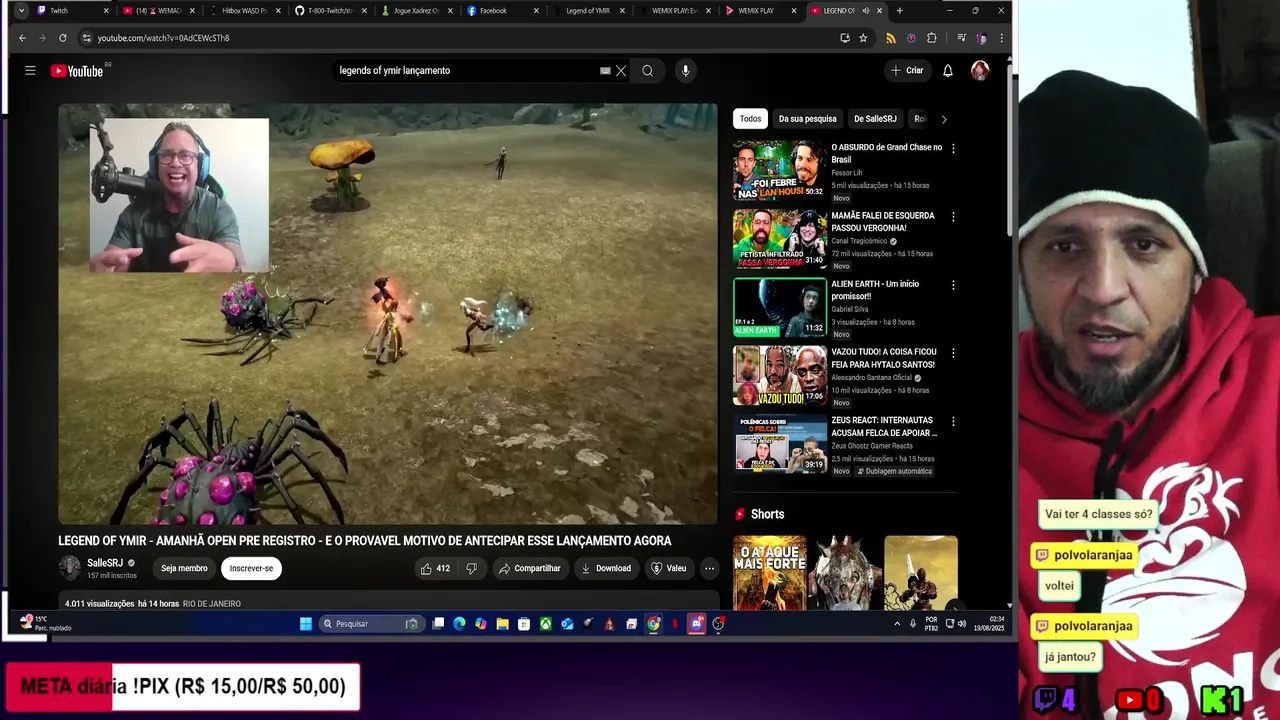The width and height of the screenshot is (1280, 720).
Task: Switch to Jogue Xadrez tab
Action: [x=416, y=11]
